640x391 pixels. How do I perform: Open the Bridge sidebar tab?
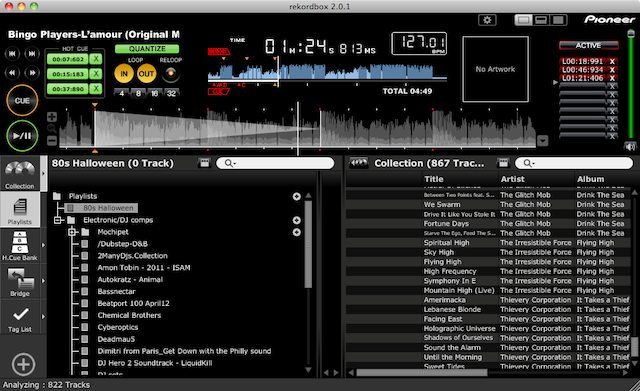20,281
